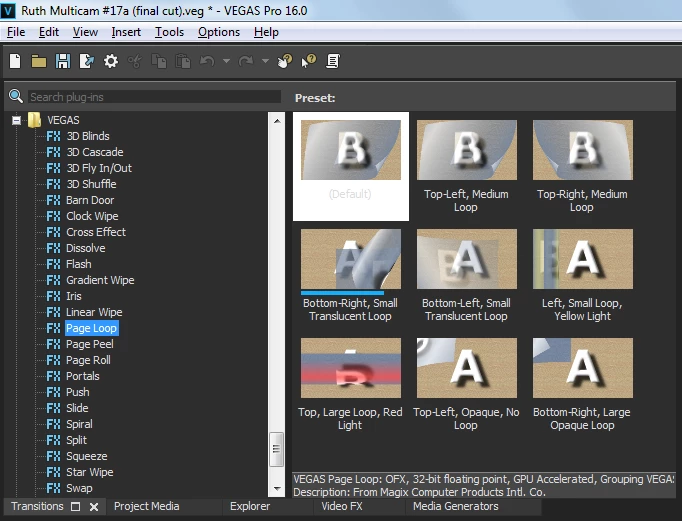Choose the (Default) preset thumbnail
Image resolution: width=682 pixels, height=521 pixels.
351,150
